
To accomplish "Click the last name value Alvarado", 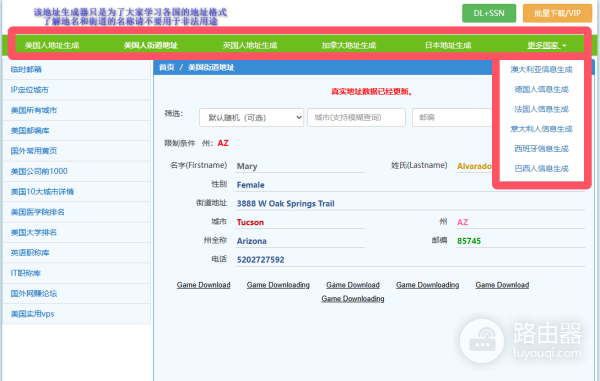I will (x=474, y=166).
